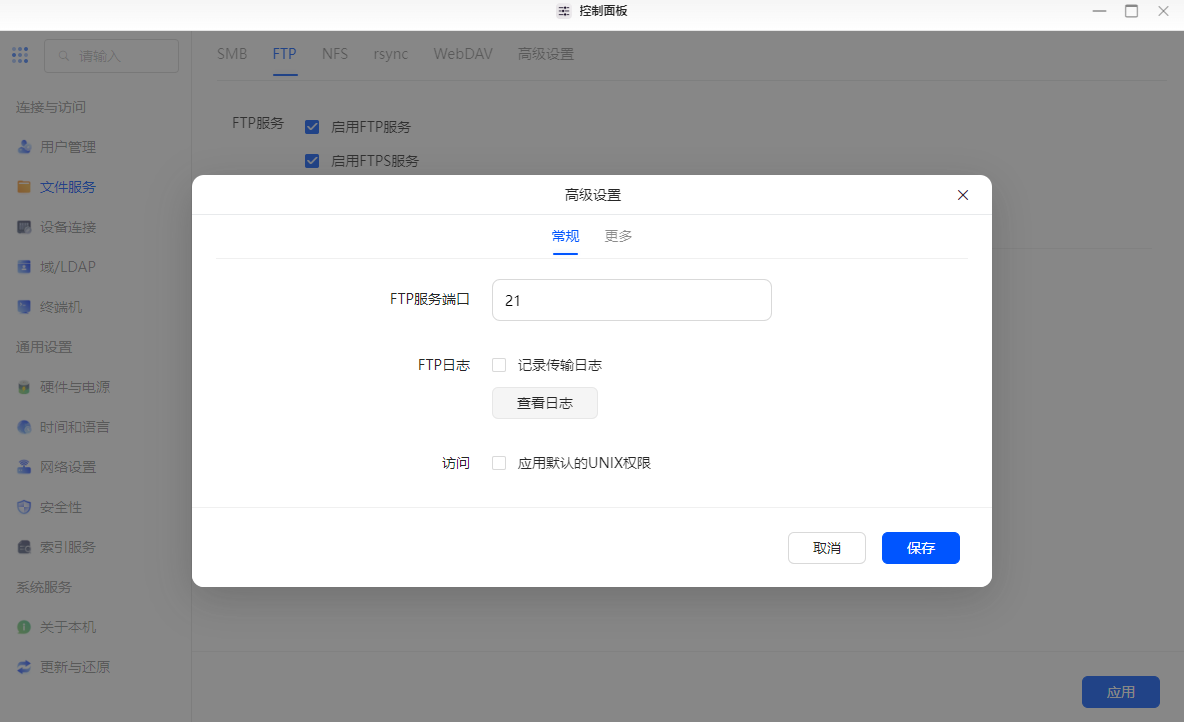Switch to the 常规 tab in dialog
Image resolution: width=1184 pixels, height=722 pixels.
point(566,236)
